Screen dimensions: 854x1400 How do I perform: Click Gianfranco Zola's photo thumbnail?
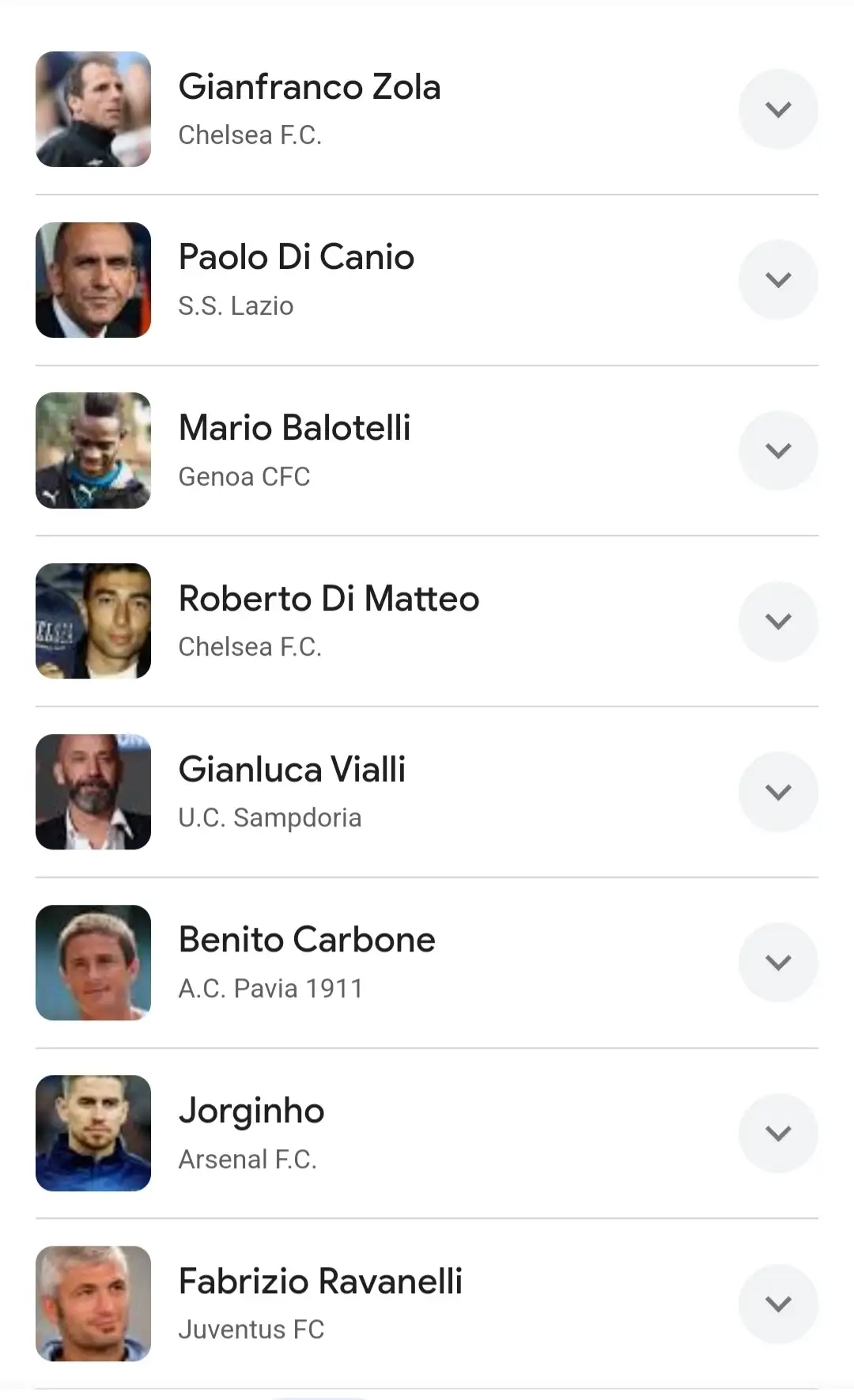pyautogui.click(x=93, y=109)
